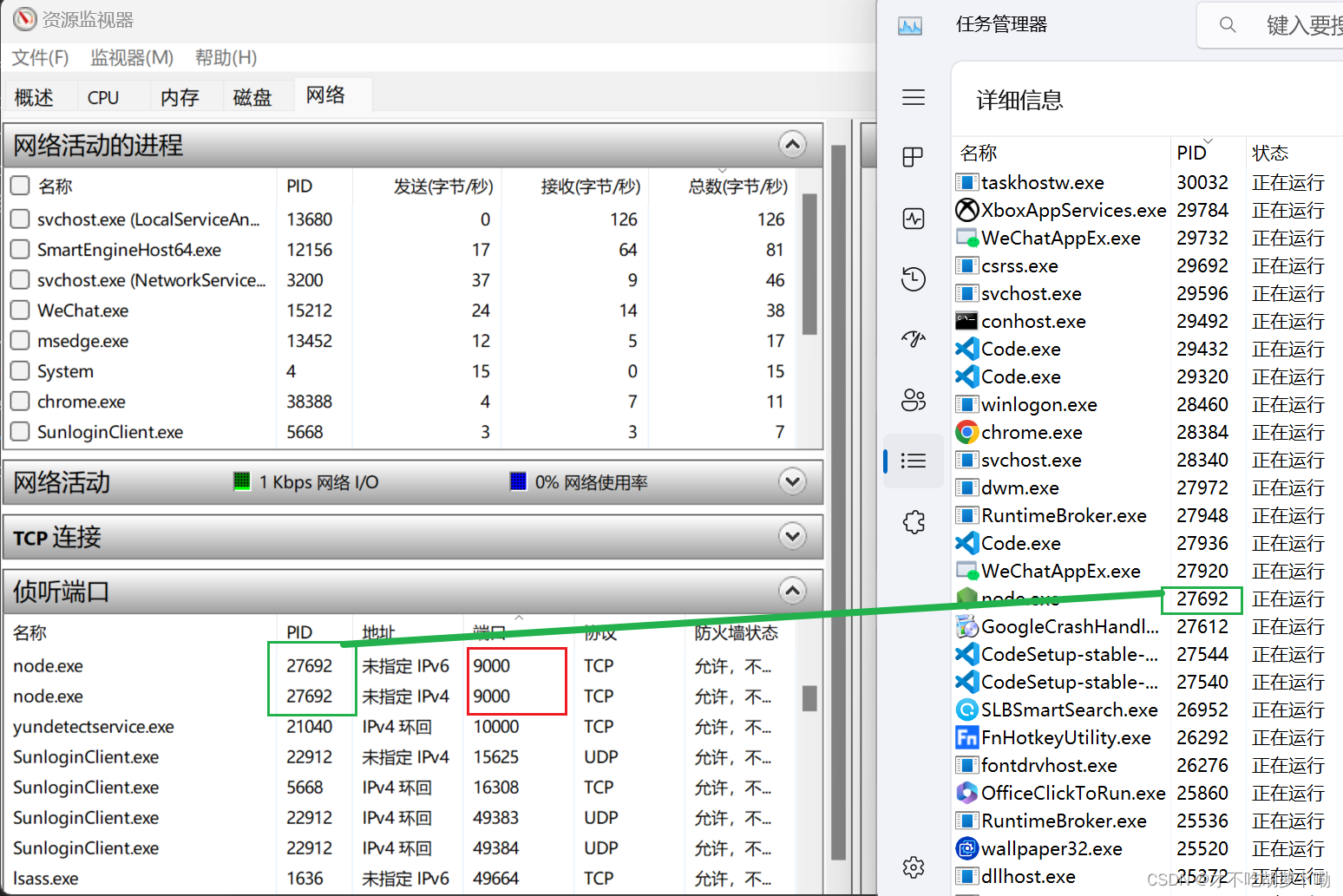Check the checkbox for SunloginClient.exe

coord(19,431)
